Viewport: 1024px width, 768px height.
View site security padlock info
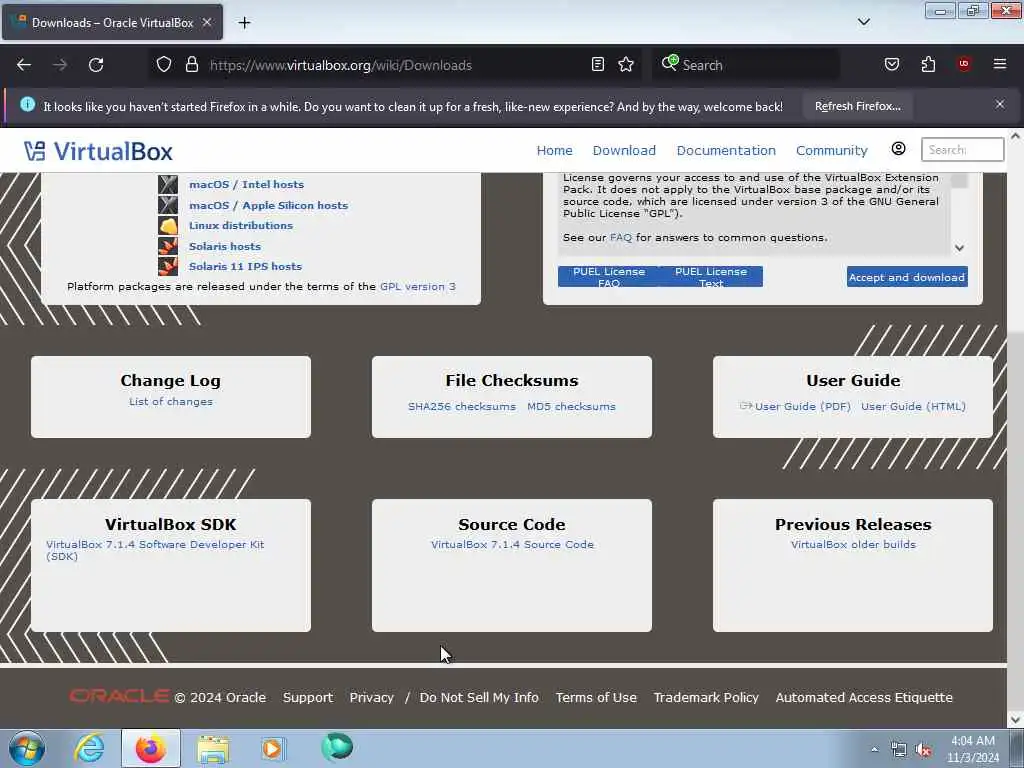pos(191,65)
